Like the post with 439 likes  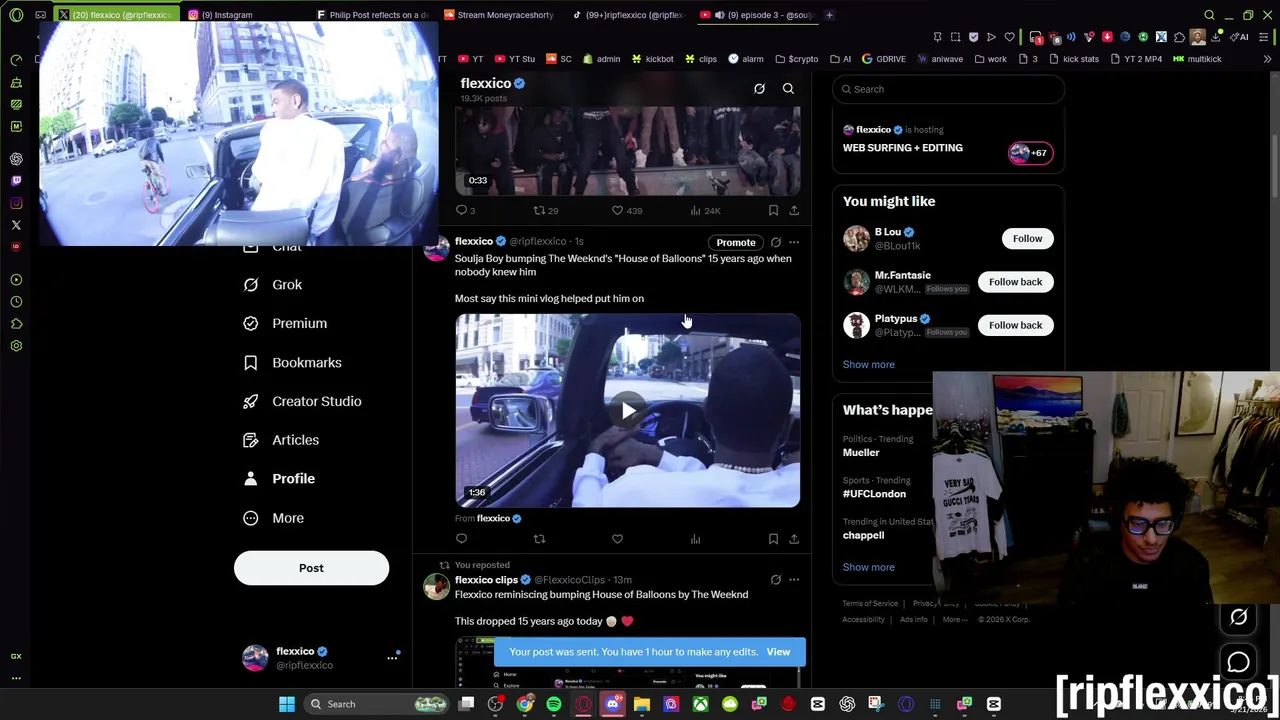[626, 211]
